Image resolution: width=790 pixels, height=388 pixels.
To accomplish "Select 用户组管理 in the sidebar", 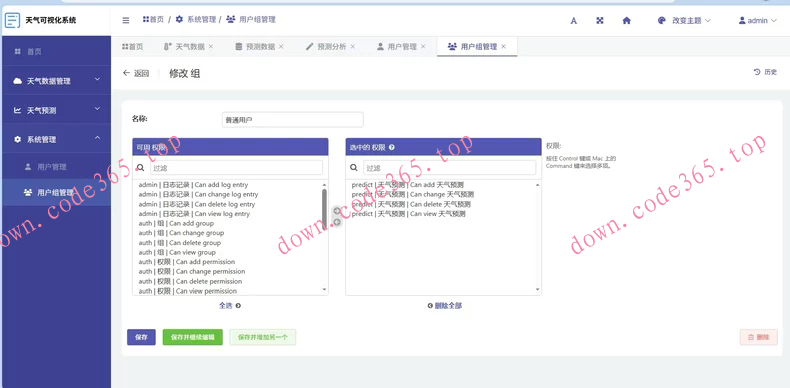I will click(x=55, y=192).
